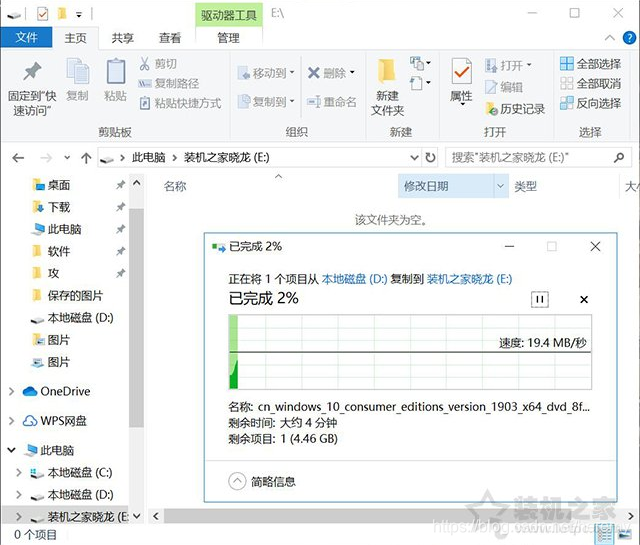Click the Delete (删除) icon

tap(314, 73)
